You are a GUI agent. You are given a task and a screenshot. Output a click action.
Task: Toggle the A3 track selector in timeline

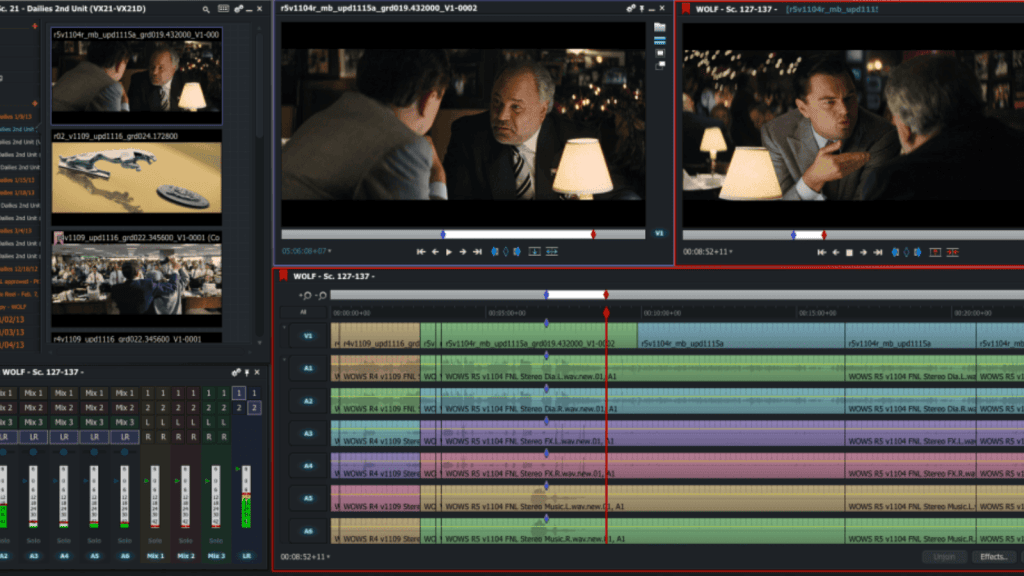coord(308,433)
